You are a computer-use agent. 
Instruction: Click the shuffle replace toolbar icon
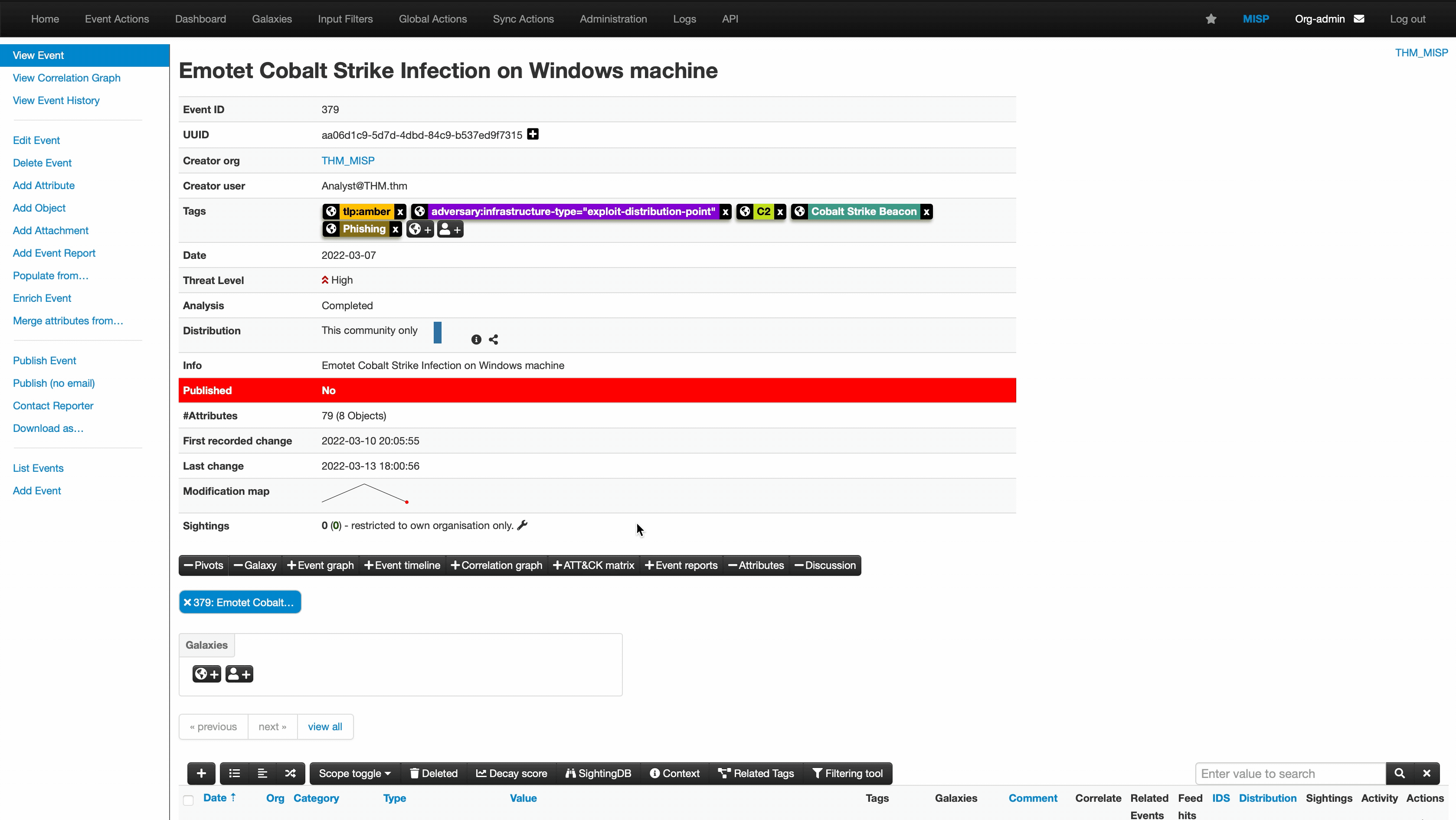291,774
